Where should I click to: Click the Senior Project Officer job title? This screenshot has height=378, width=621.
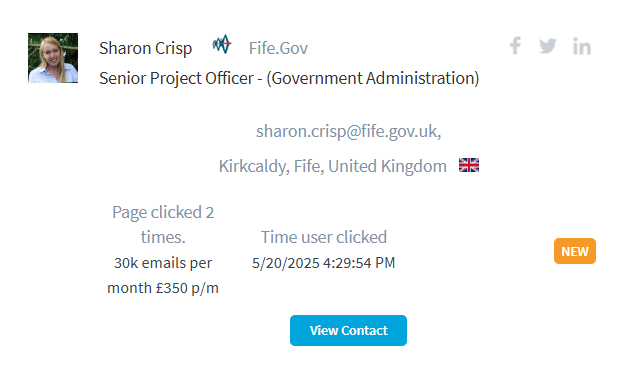[x=176, y=78]
